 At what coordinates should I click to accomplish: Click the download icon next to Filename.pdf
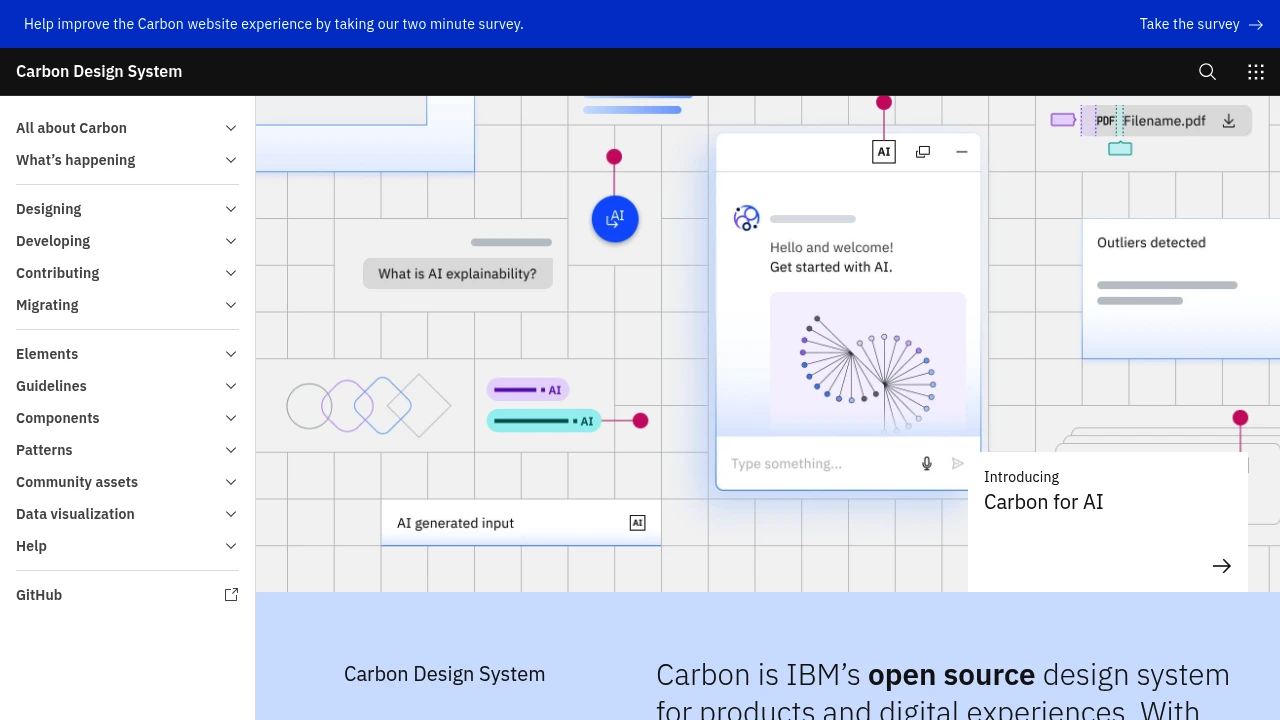[1229, 121]
